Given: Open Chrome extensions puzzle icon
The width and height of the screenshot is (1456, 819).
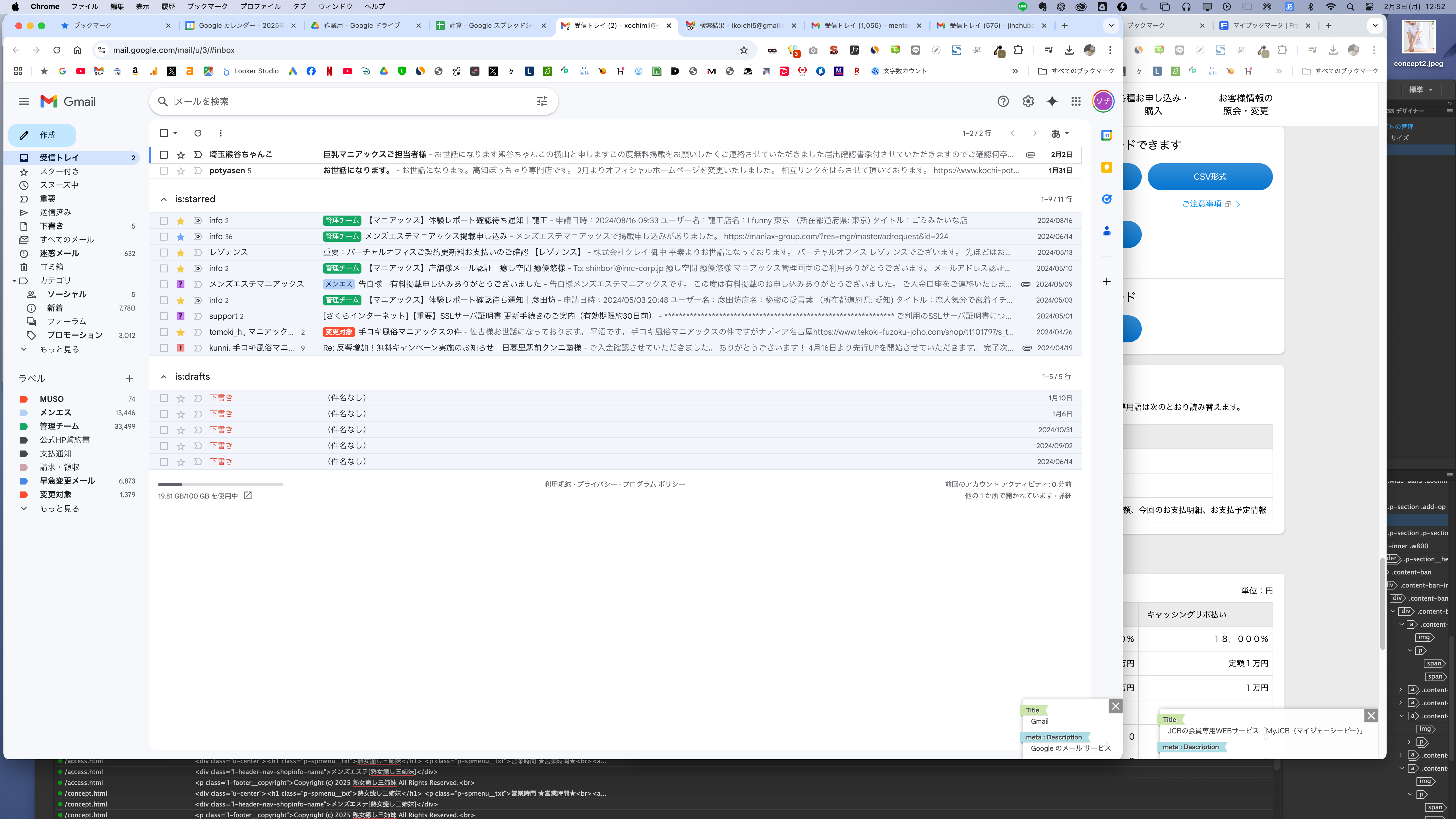Looking at the screenshot, I should [x=1019, y=50].
